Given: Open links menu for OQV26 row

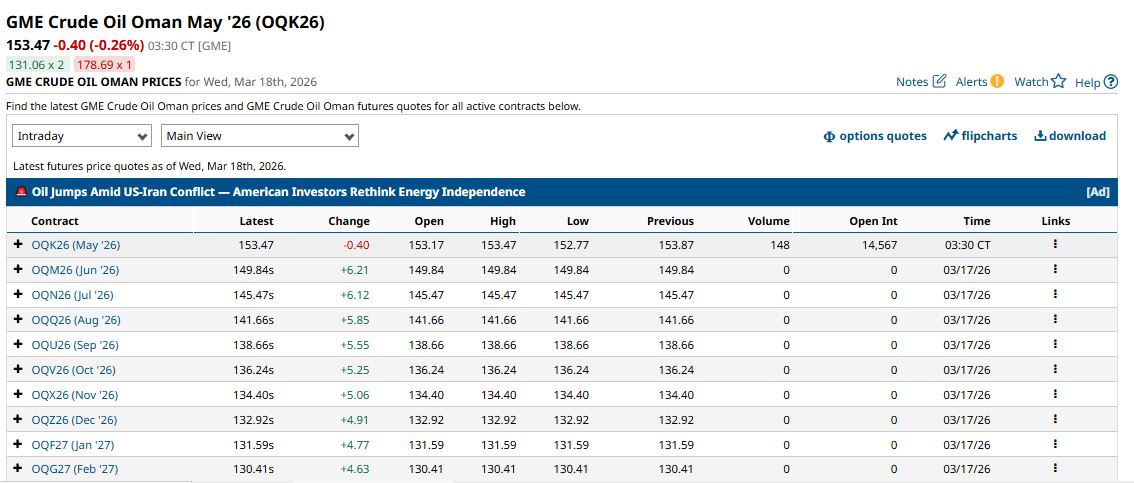Looking at the screenshot, I should coord(1055,369).
